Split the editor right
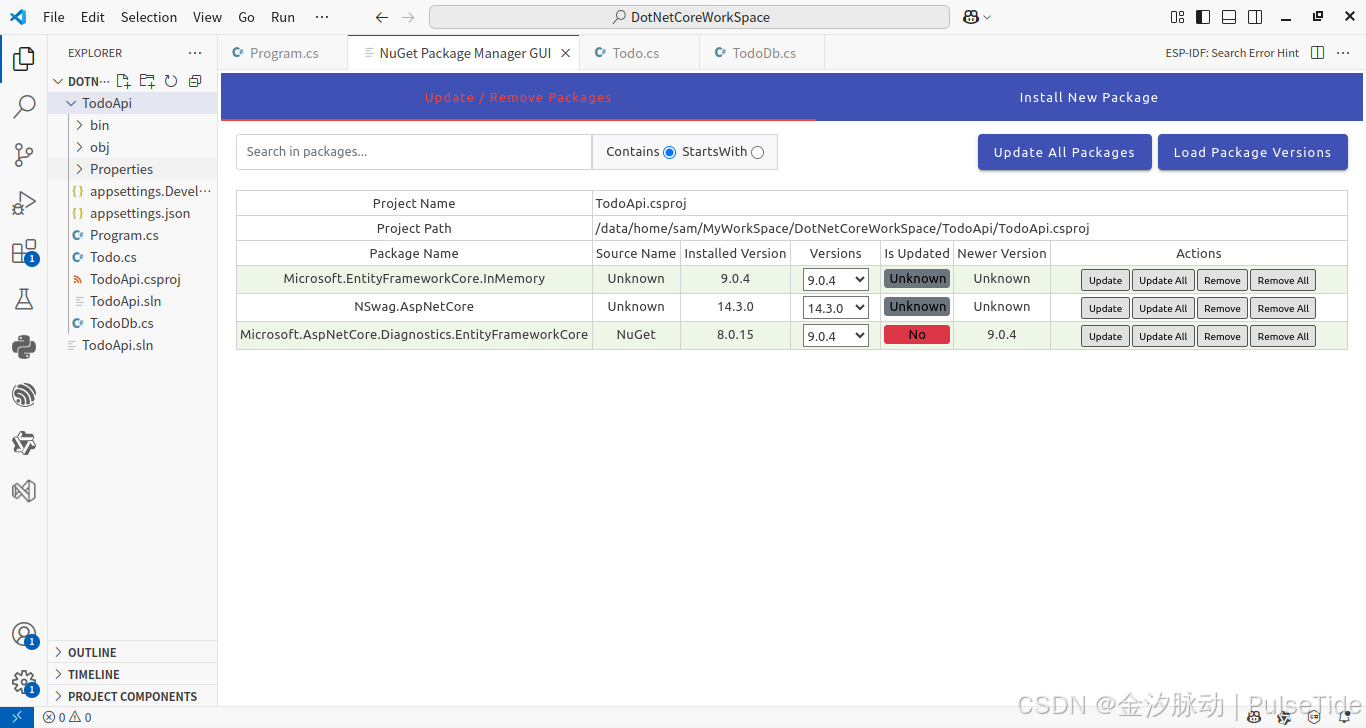Image resolution: width=1366 pixels, height=728 pixels. coord(1317,53)
